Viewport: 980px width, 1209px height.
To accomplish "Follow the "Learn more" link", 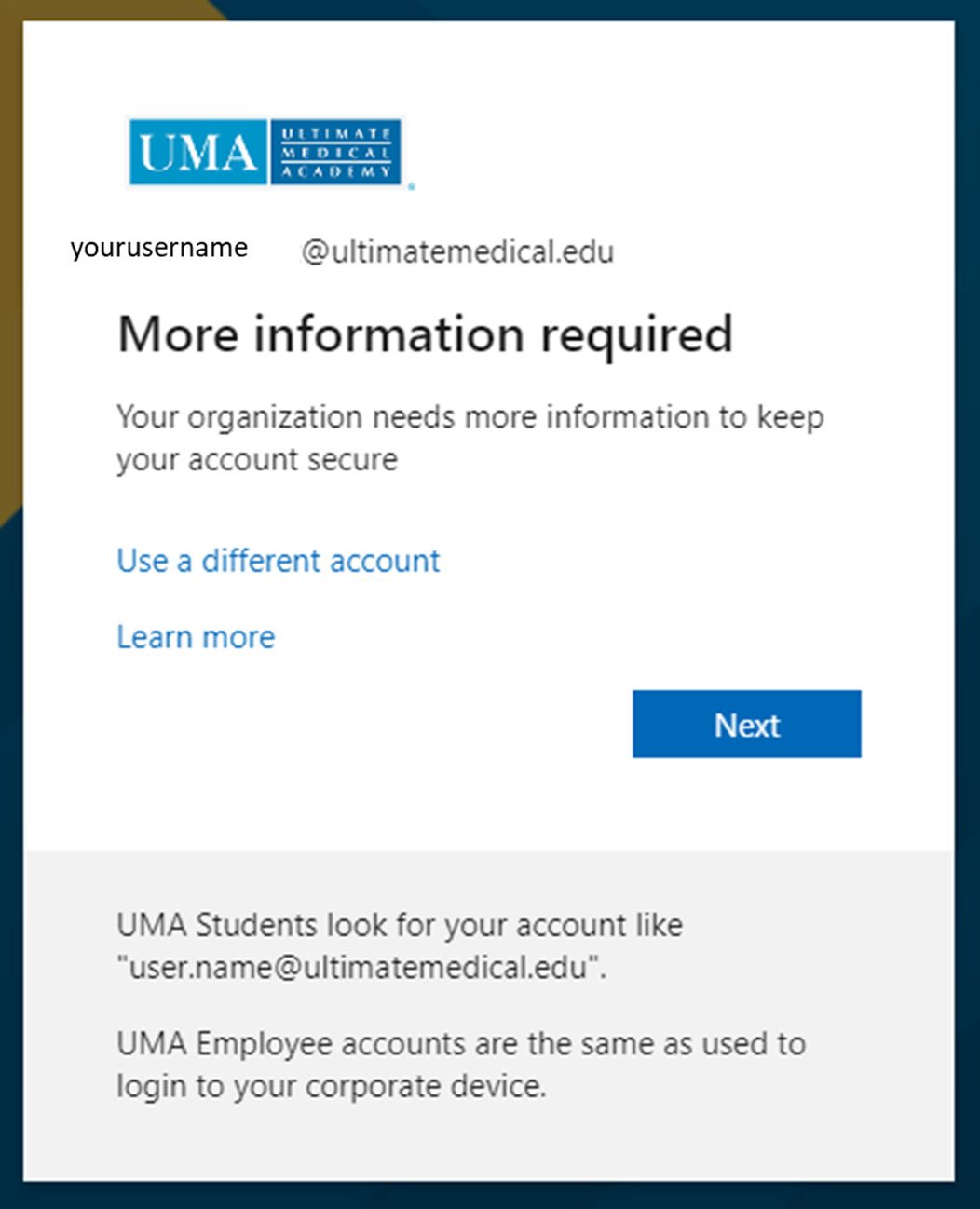I will tap(196, 637).
